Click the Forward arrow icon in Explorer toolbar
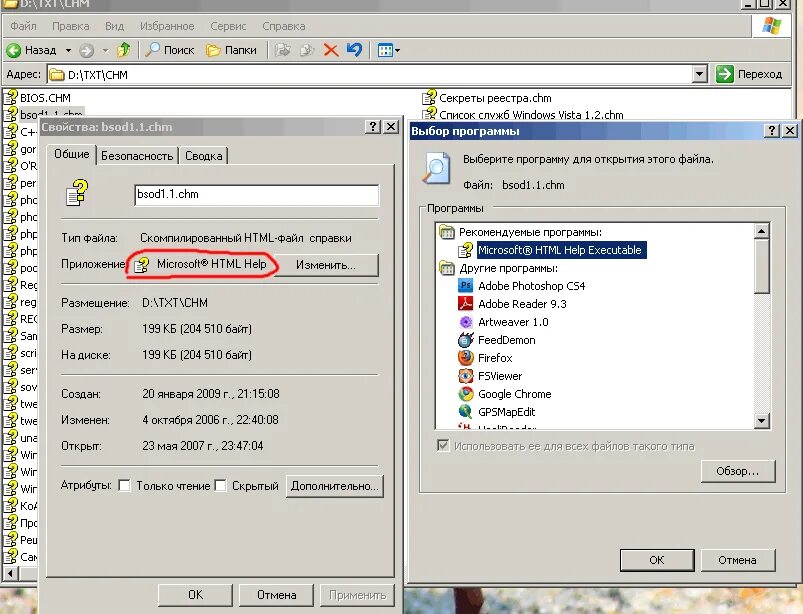Image resolution: width=803 pixels, height=614 pixels. (x=87, y=50)
